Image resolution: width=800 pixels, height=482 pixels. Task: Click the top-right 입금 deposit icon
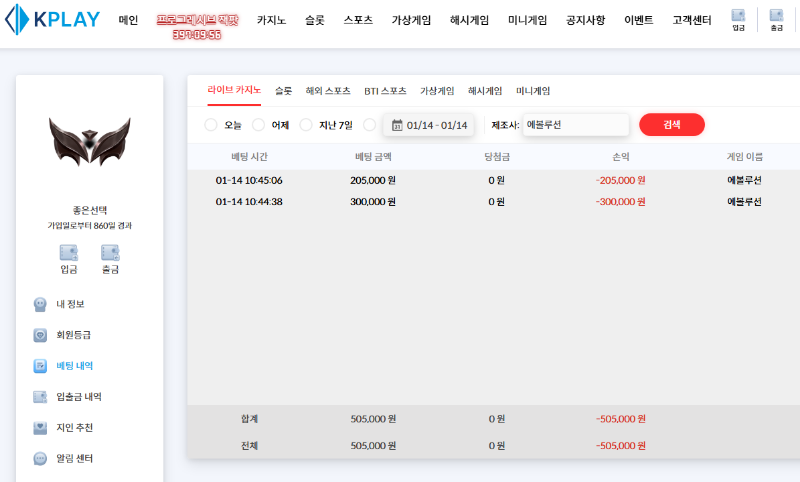(738, 20)
